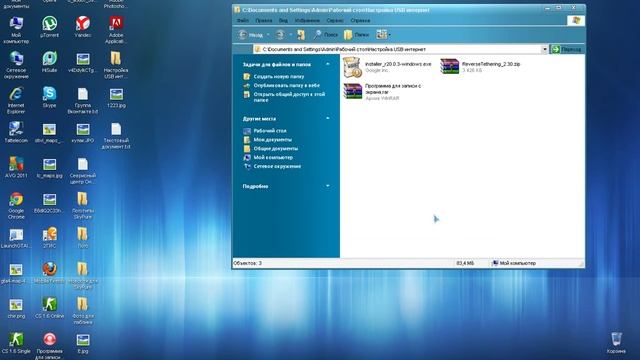Click Мой компьютер in the status bar
Image resolution: width=640 pixels, height=360 pixels.
[513, 263]
